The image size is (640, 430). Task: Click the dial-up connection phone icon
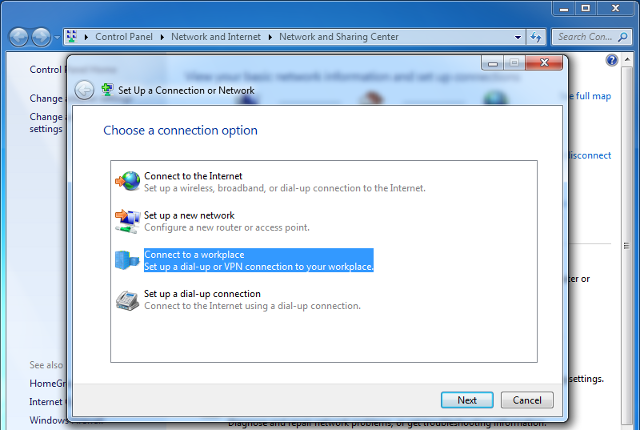pyautogui.click(x=128, y=299)
